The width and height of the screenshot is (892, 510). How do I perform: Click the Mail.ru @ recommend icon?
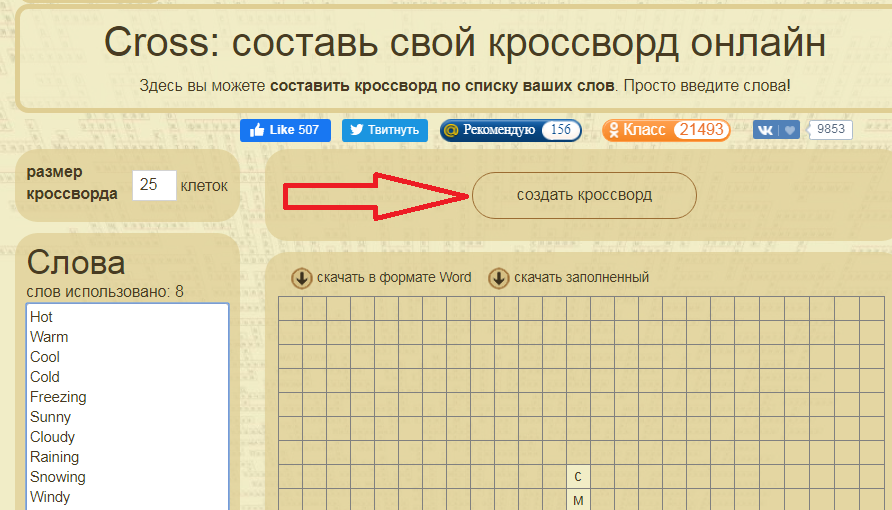451,130
